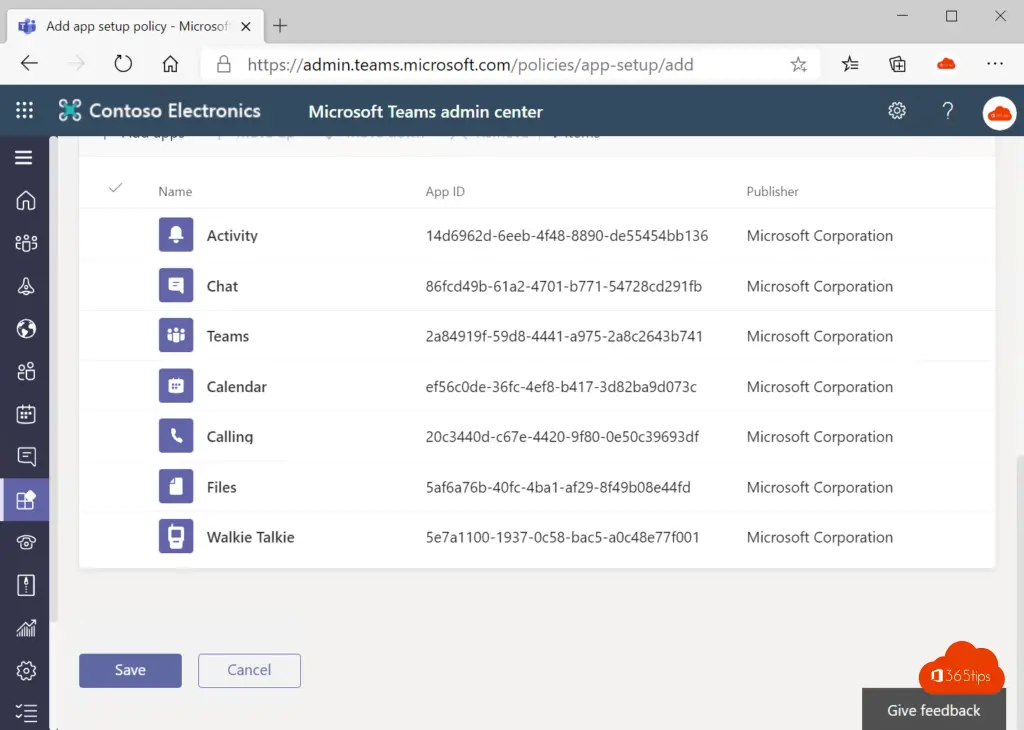Go to Dashboard home in sidebar
The height and width of the screenshot is (730, 1024).
(25, 200)
